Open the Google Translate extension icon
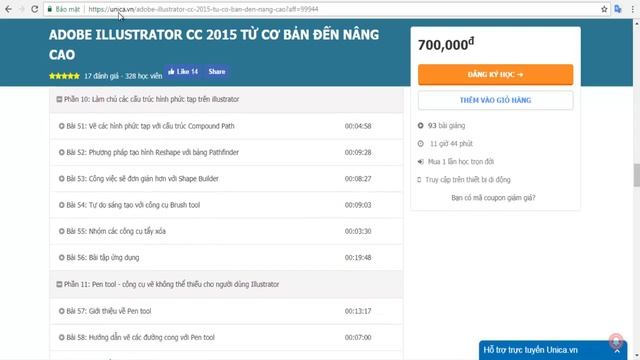Viewport: 640px width, 360px height. pyautogui.click(x=618, y=9)
